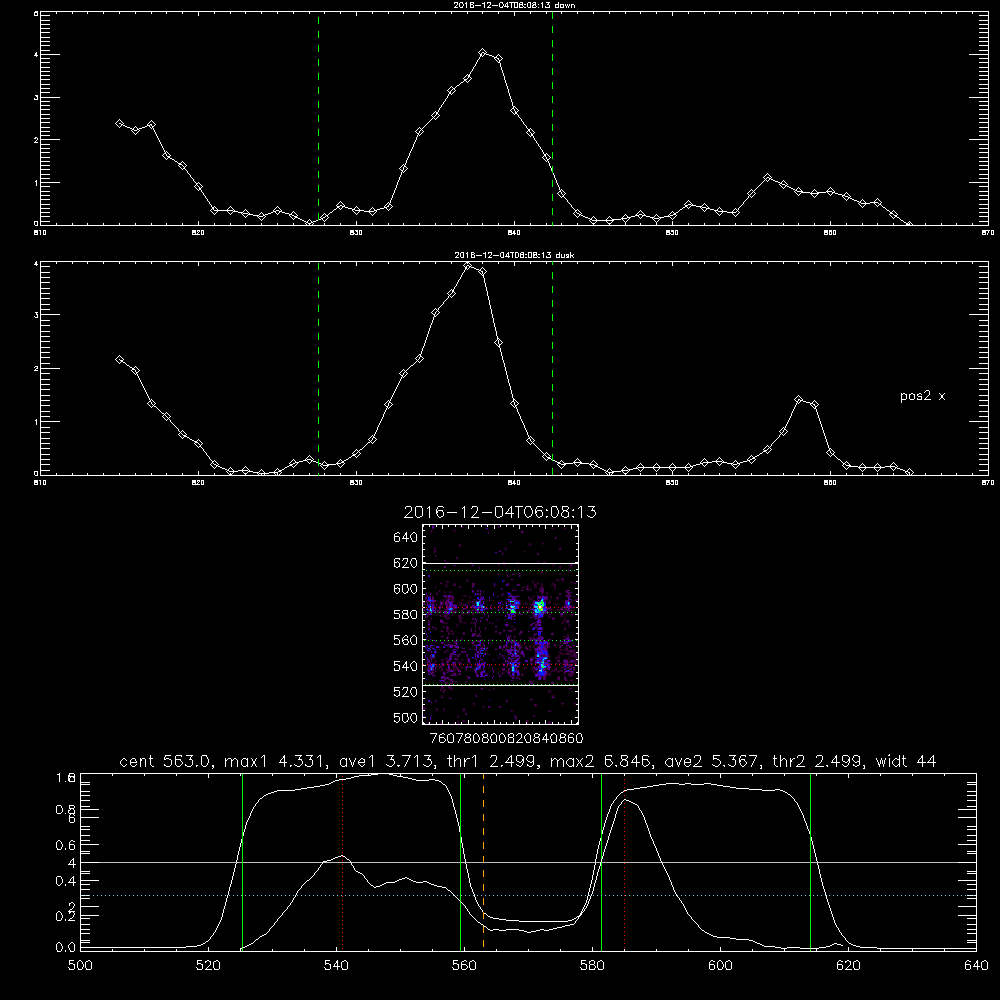Click the heatmap x-axis labels 760780800820840860
The height and width of the screenshot is (1000, 1000).
507,739
